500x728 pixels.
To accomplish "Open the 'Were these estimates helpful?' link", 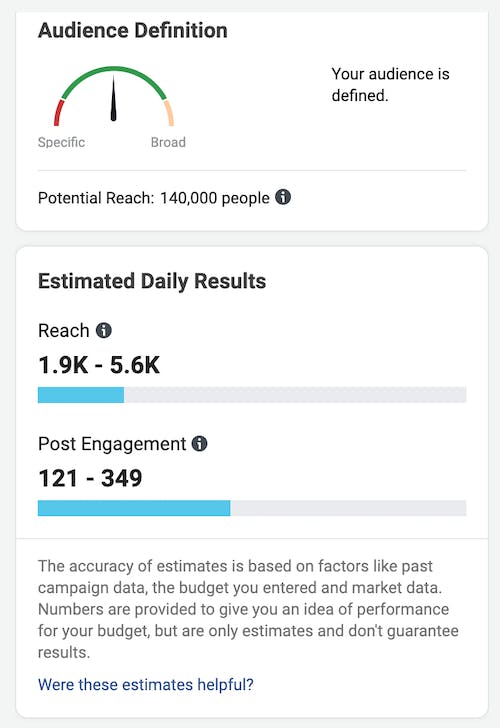I will point(146,684).
